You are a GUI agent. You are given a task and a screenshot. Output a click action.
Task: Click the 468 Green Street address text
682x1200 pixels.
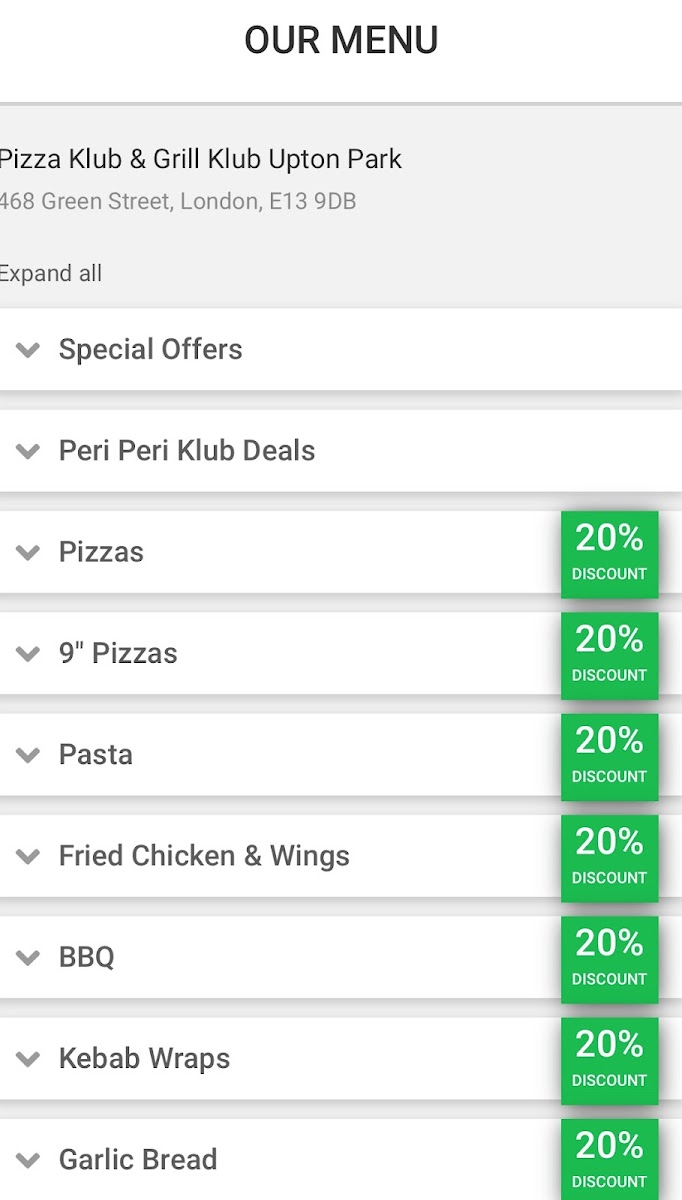tap(178, 201)
